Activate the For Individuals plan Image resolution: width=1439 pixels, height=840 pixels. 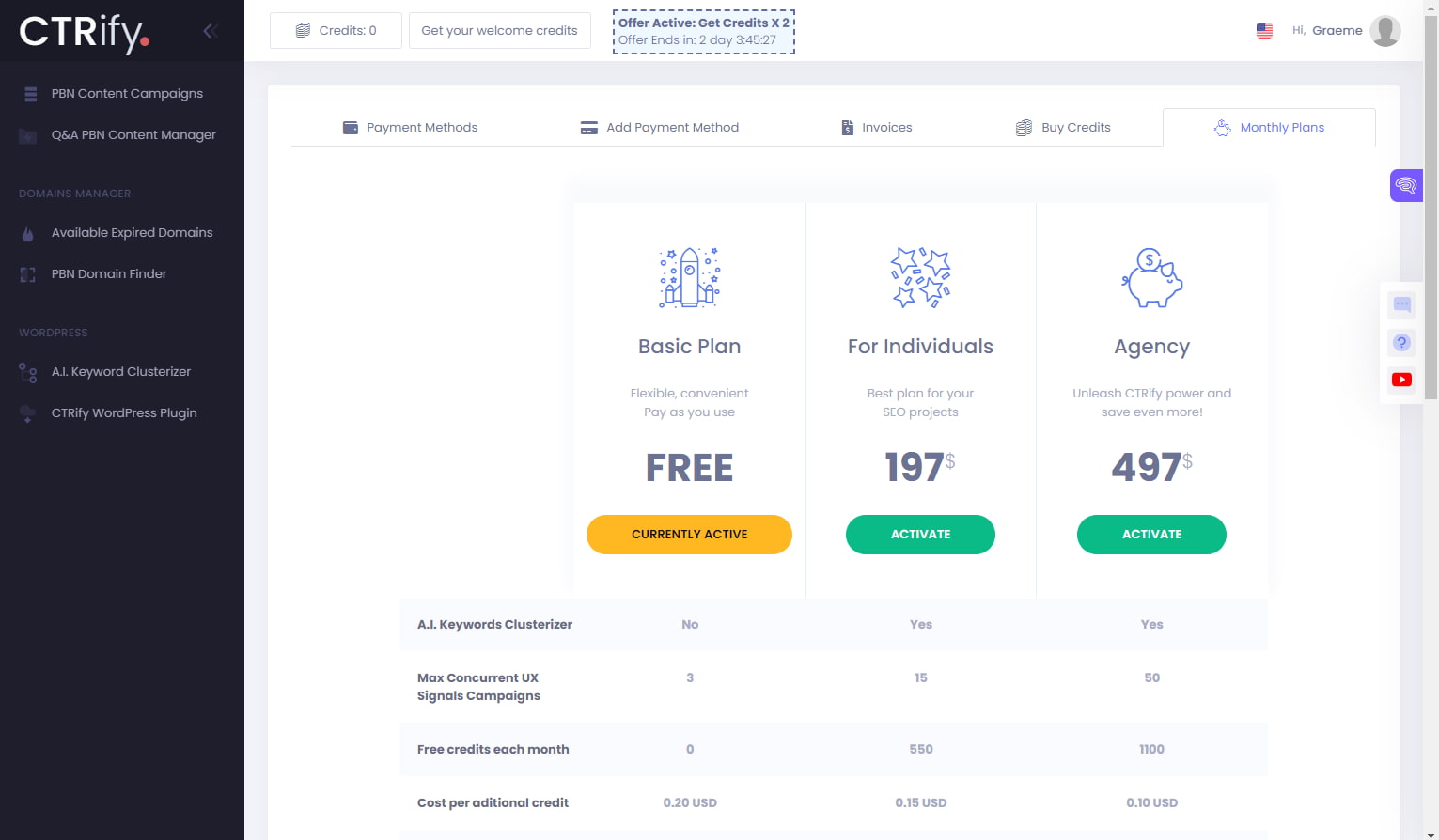[920, 534]
